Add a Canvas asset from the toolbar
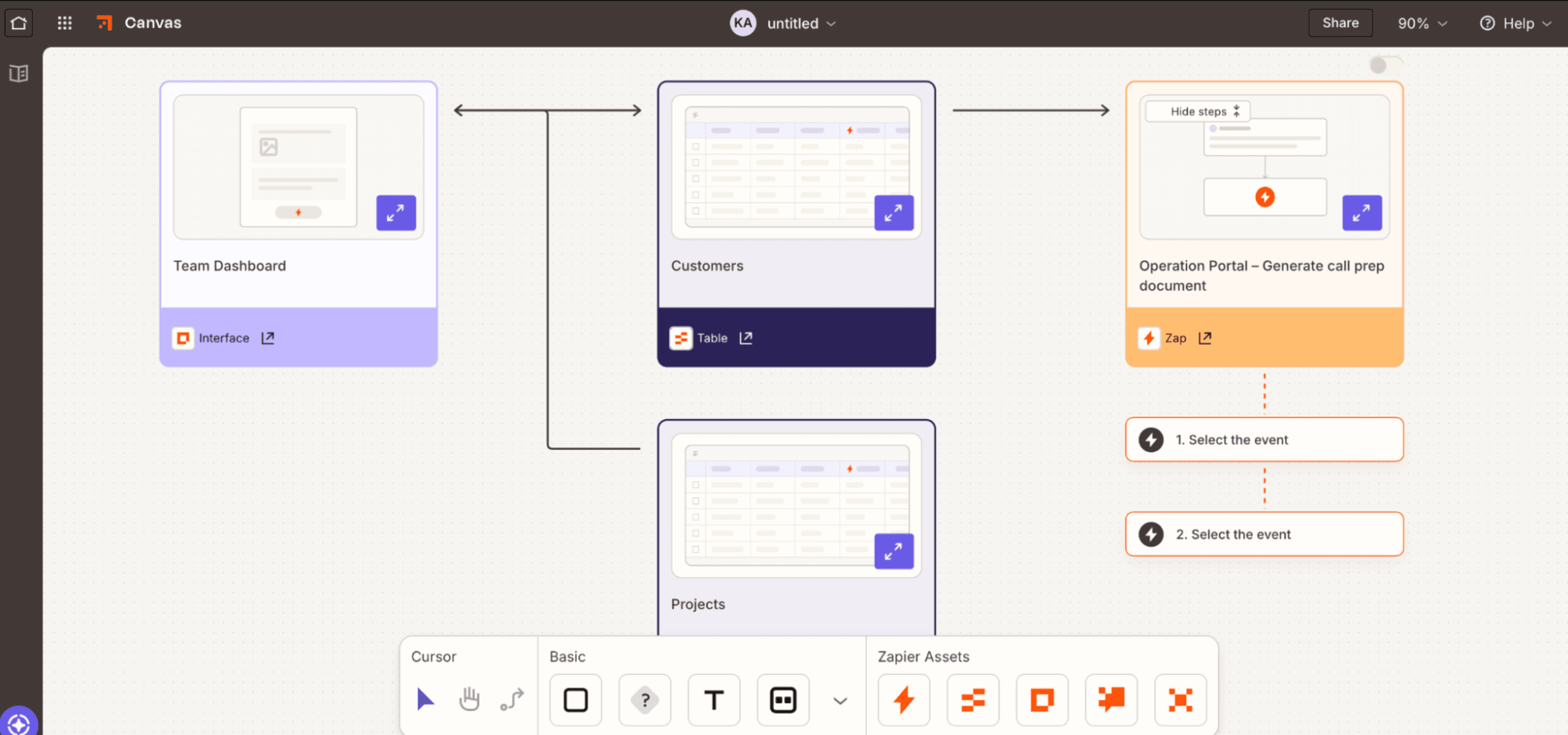The width and height of the screenshot is (1568, 735). 1180,700
